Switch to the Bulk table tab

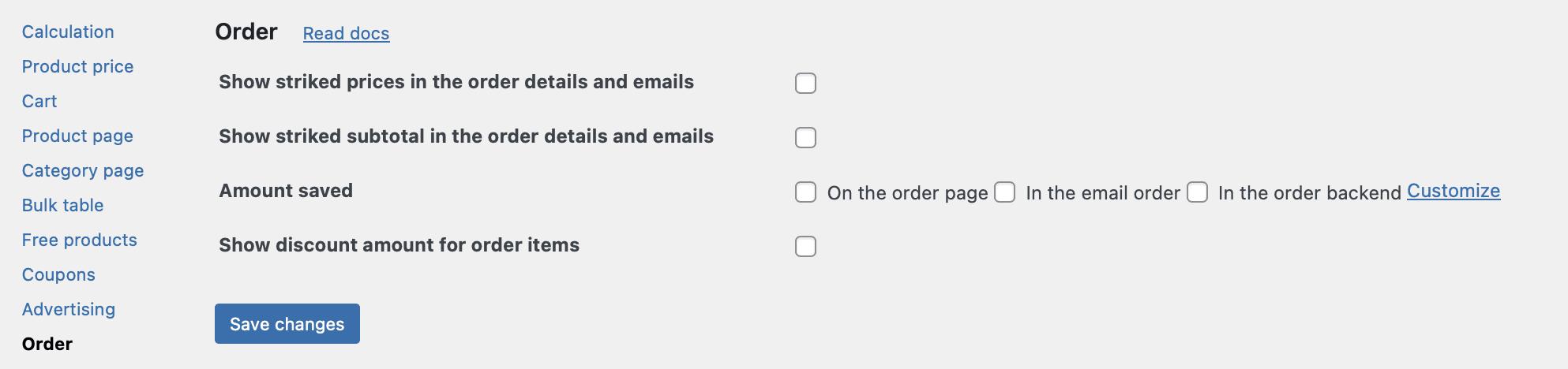(x=62, y=205)
